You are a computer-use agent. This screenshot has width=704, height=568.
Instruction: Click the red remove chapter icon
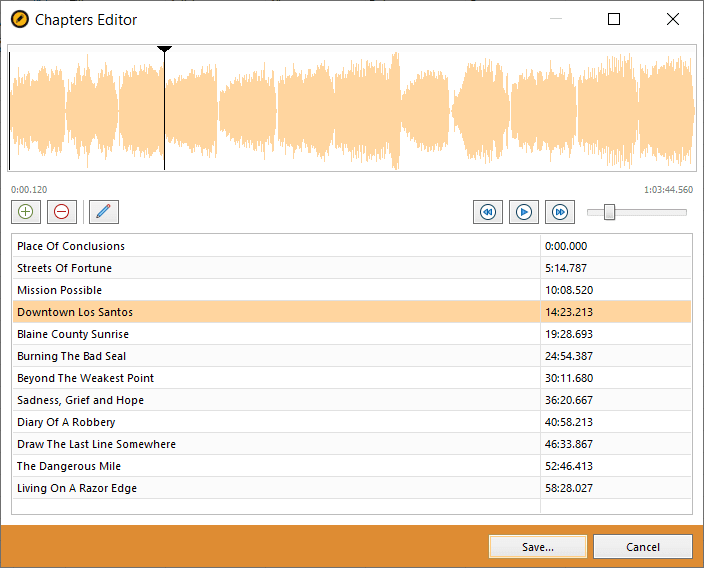62,212
